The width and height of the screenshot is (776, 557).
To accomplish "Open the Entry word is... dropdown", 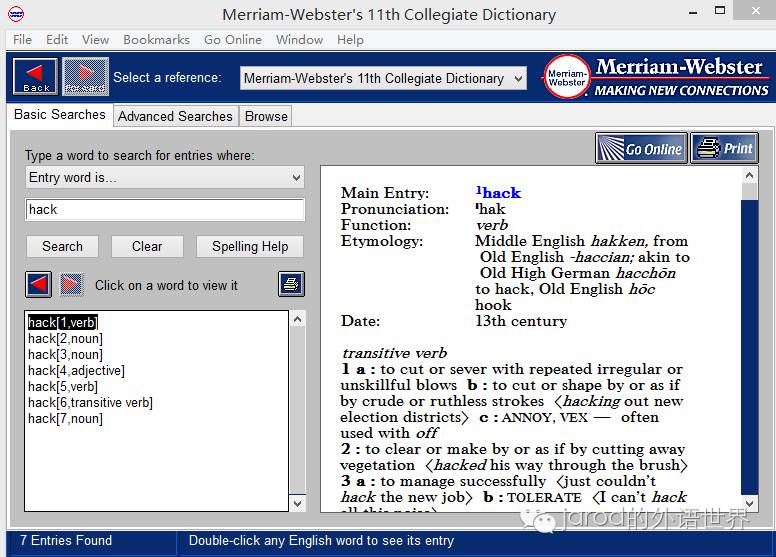I will click(165, 177).
